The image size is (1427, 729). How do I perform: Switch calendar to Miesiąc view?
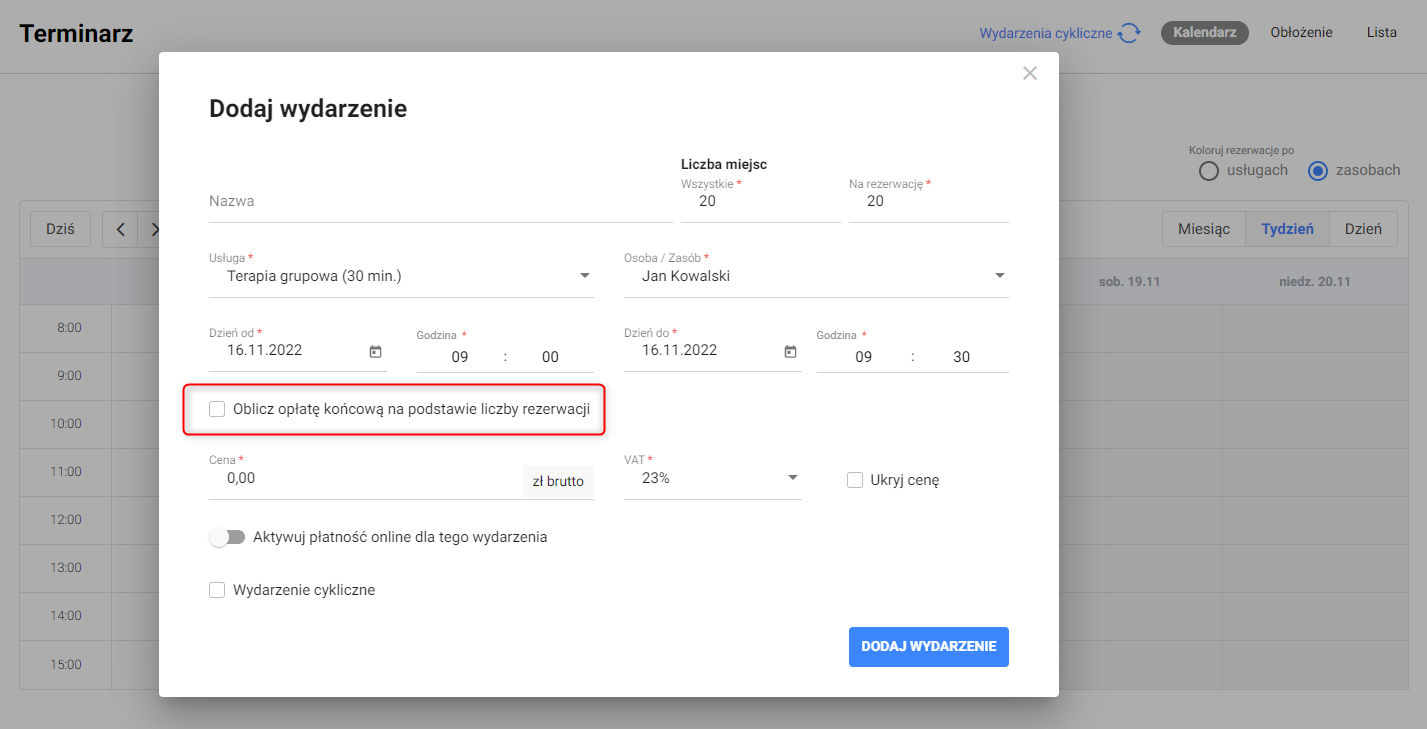[x=1204, y=229]
